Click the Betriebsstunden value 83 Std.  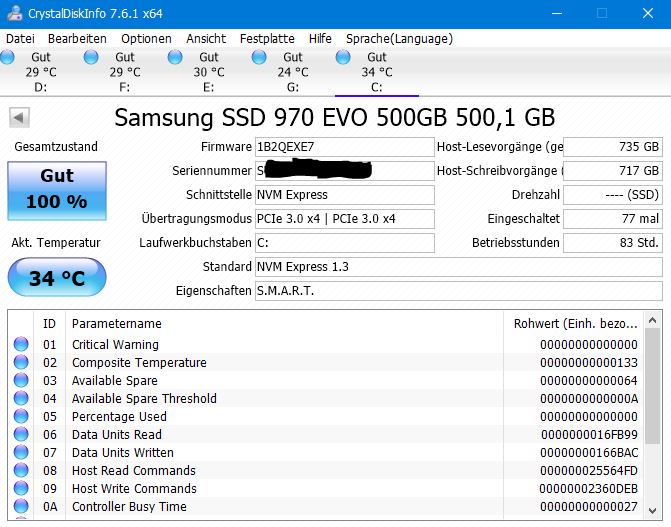coord(613,243)
